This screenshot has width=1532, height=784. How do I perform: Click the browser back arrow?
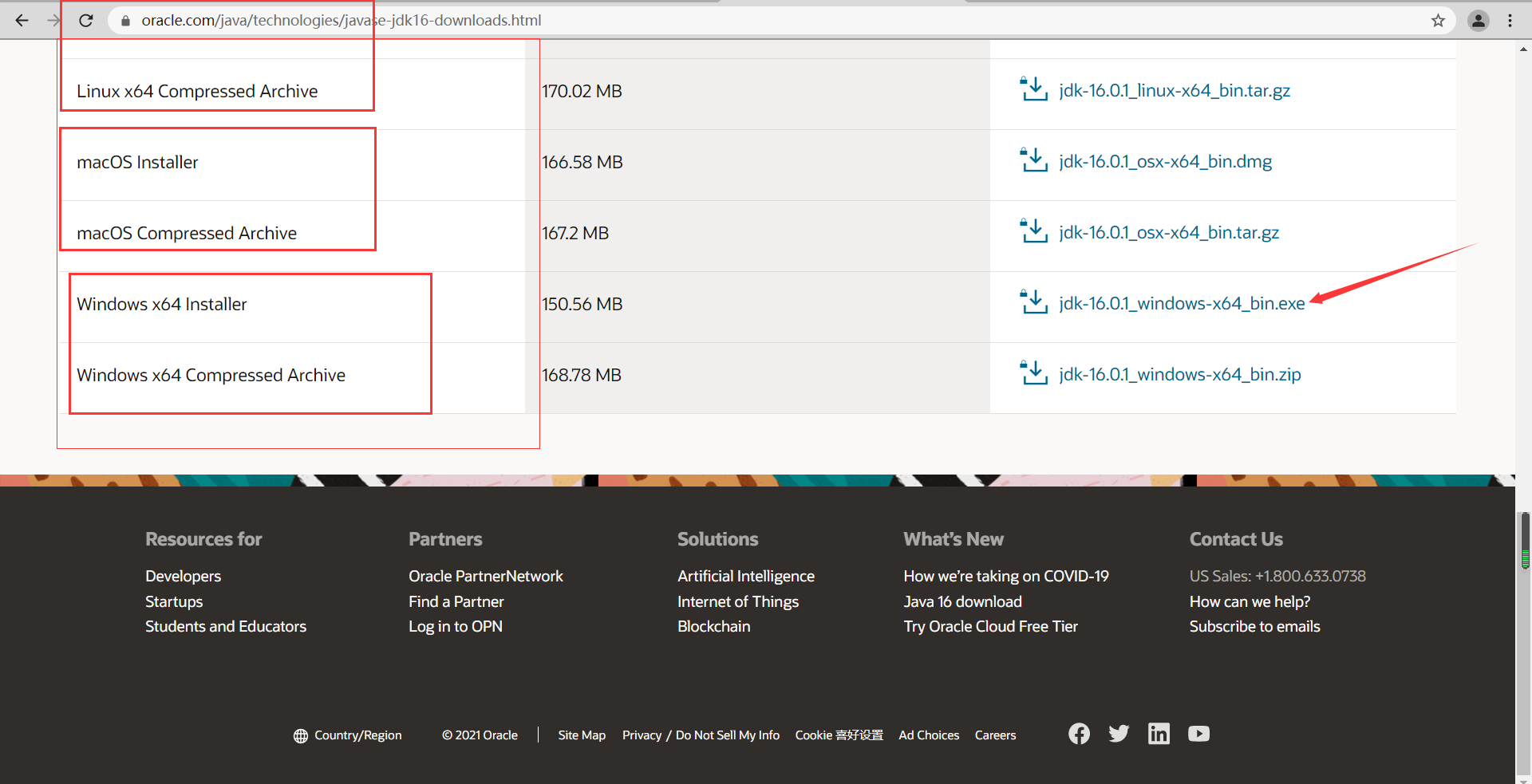coord(22,21)
